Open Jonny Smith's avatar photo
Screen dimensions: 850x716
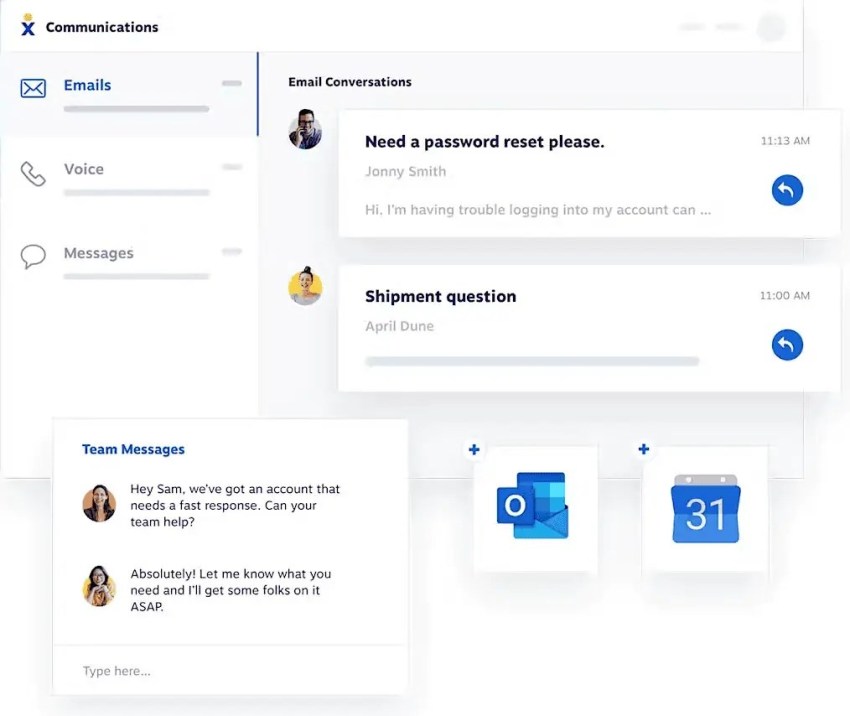point(305,129)
